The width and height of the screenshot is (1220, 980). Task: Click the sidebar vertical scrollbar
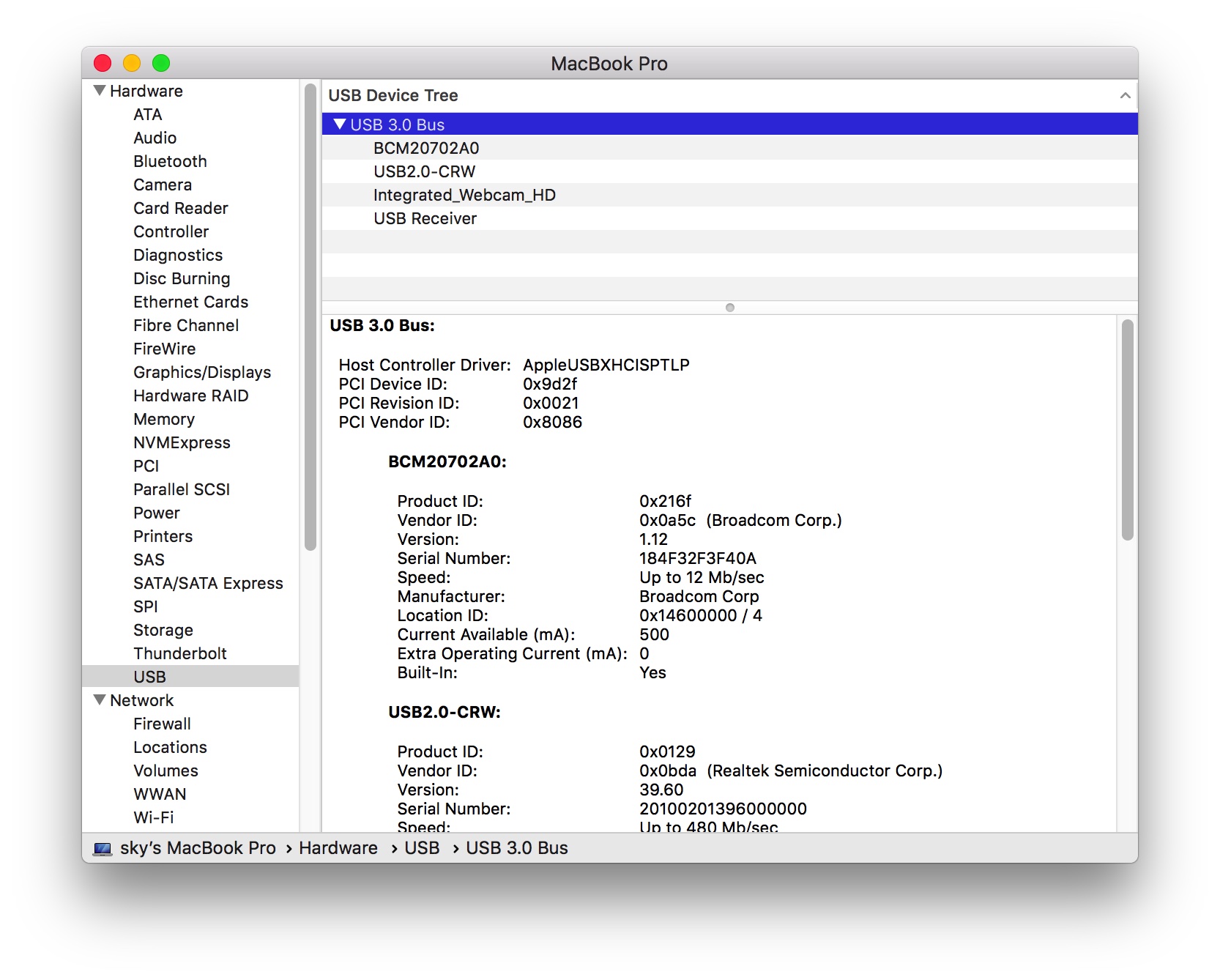click(310, 317)
